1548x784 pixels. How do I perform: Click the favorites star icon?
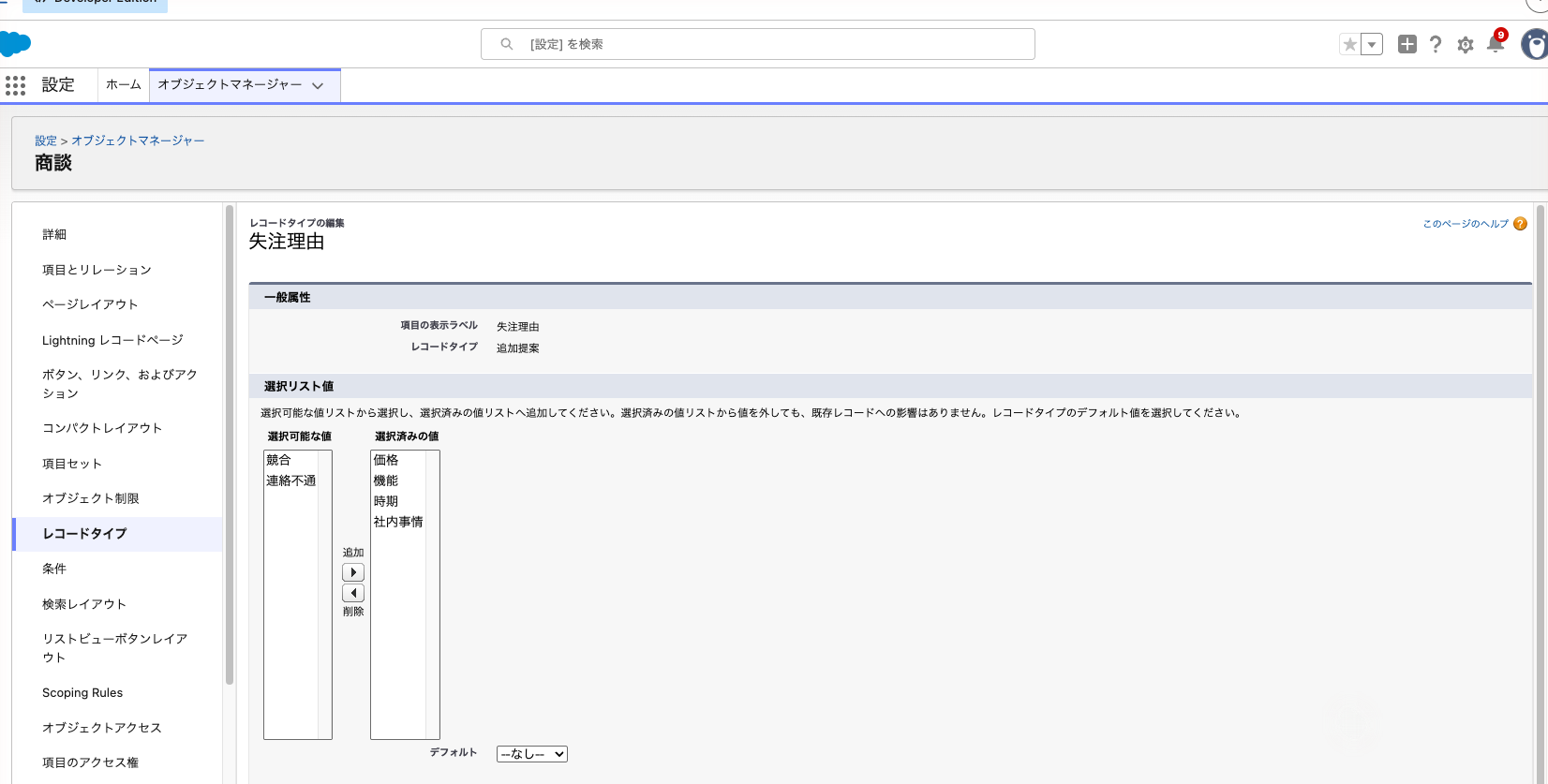1349,44
